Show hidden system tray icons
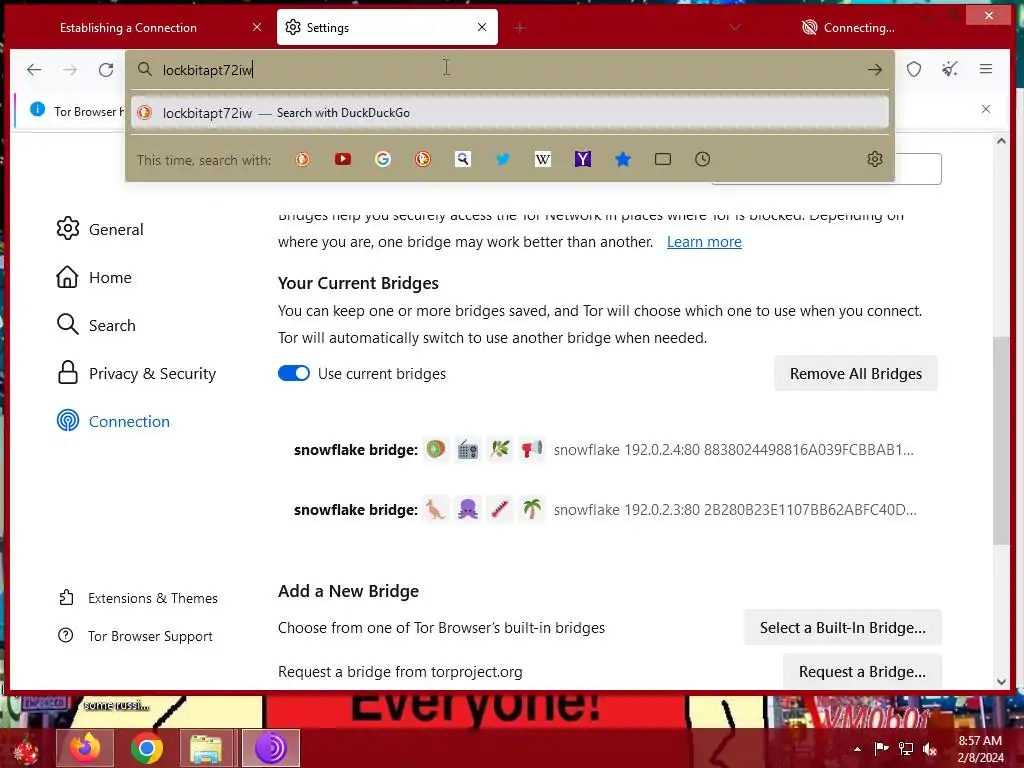This screenshot has height=768, width=1024. tap(857, 749)
